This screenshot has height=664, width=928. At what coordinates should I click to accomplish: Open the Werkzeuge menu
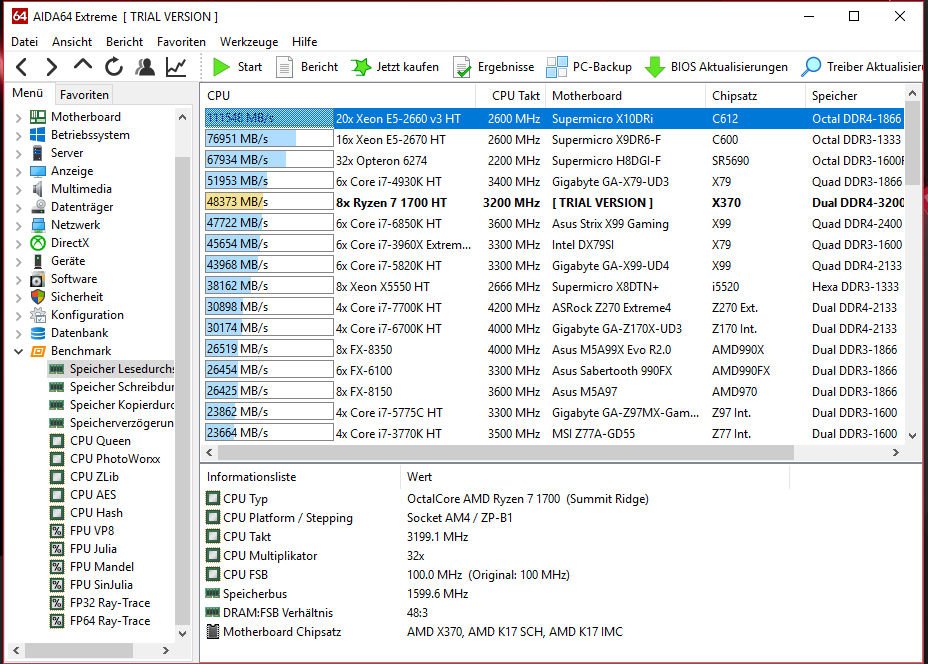[x=249, y=41]
